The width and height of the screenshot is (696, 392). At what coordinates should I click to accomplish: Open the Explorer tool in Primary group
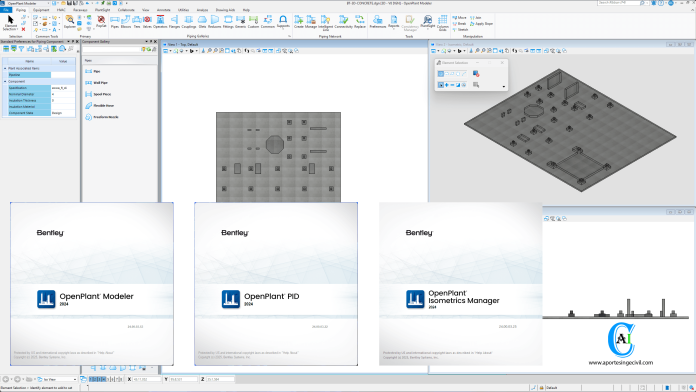pyautogui.click(x=70, y=21)
